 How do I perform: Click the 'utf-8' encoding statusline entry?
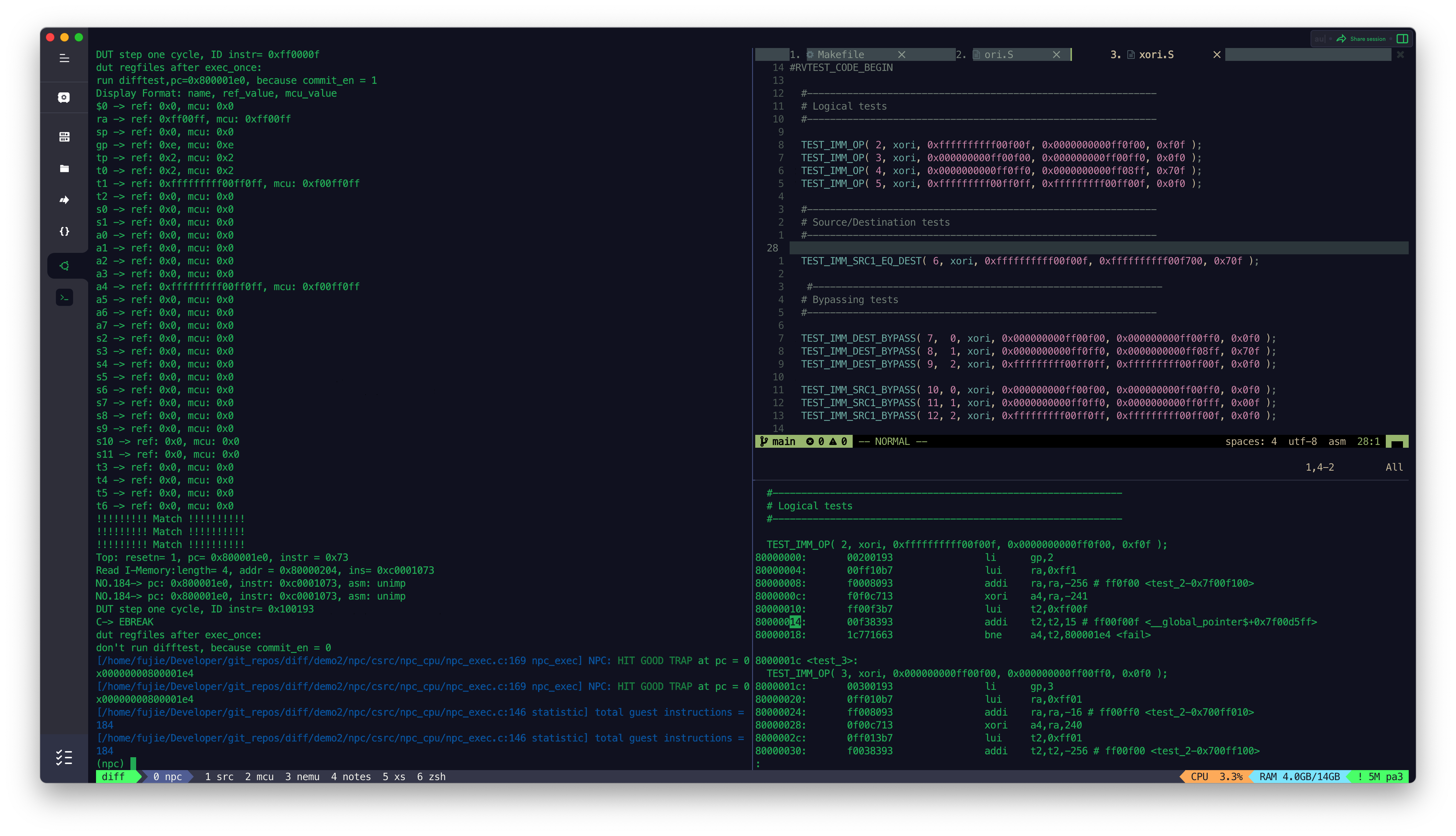click(1302, 442)
